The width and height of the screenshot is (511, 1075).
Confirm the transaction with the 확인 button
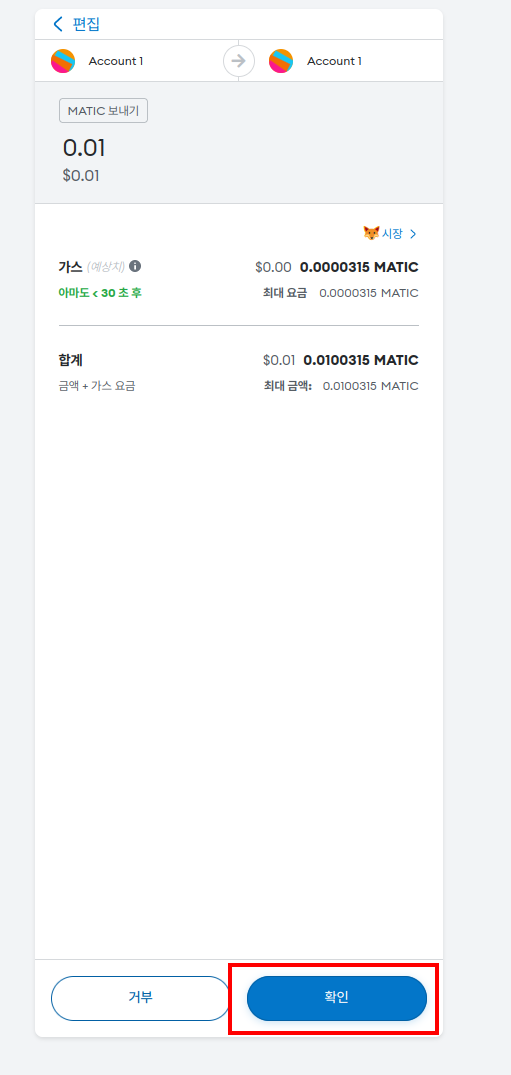click(x=337, y=998)
